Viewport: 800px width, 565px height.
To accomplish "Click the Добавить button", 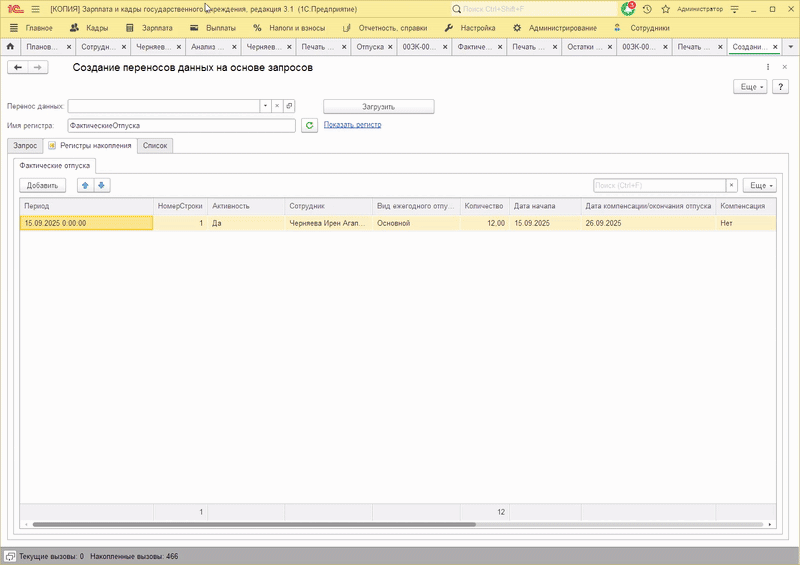I will [x=42, y=185].
